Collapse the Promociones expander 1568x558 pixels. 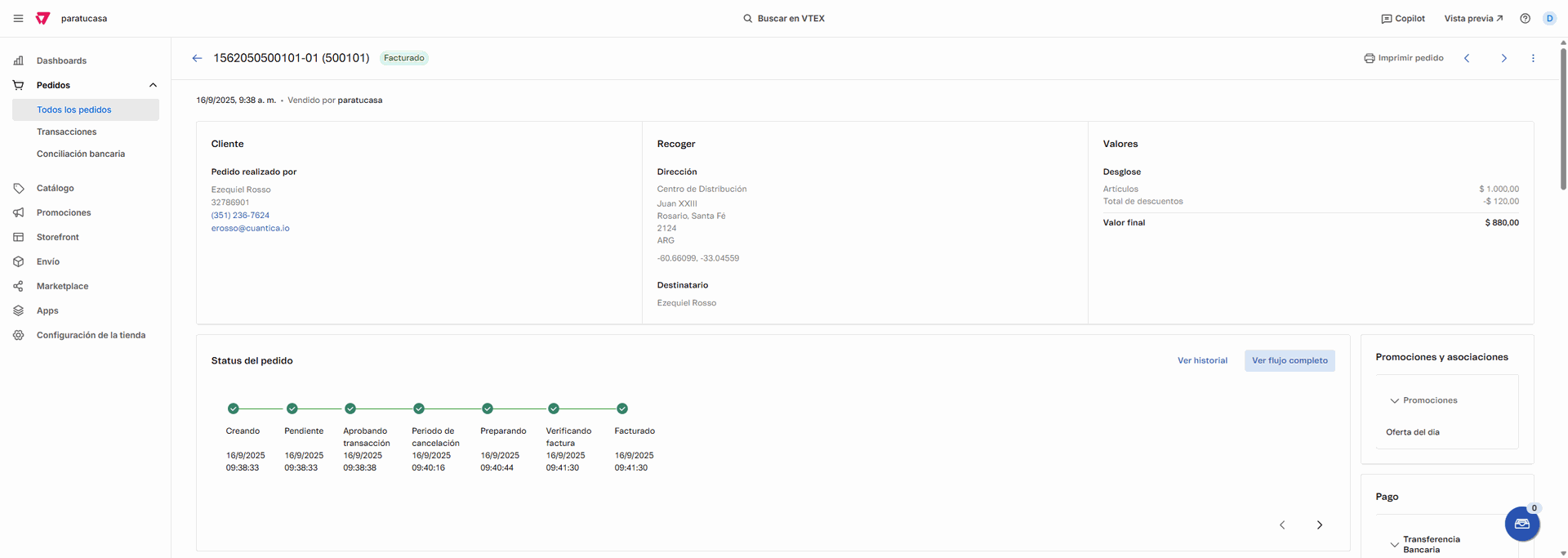pyautogui.click(x=1394, y=400)
